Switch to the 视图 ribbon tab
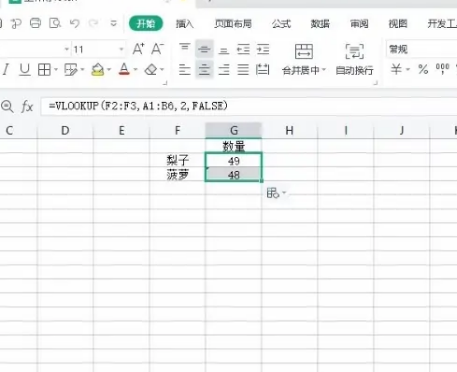This screenshot has height=372, width=457. (398, 24)
